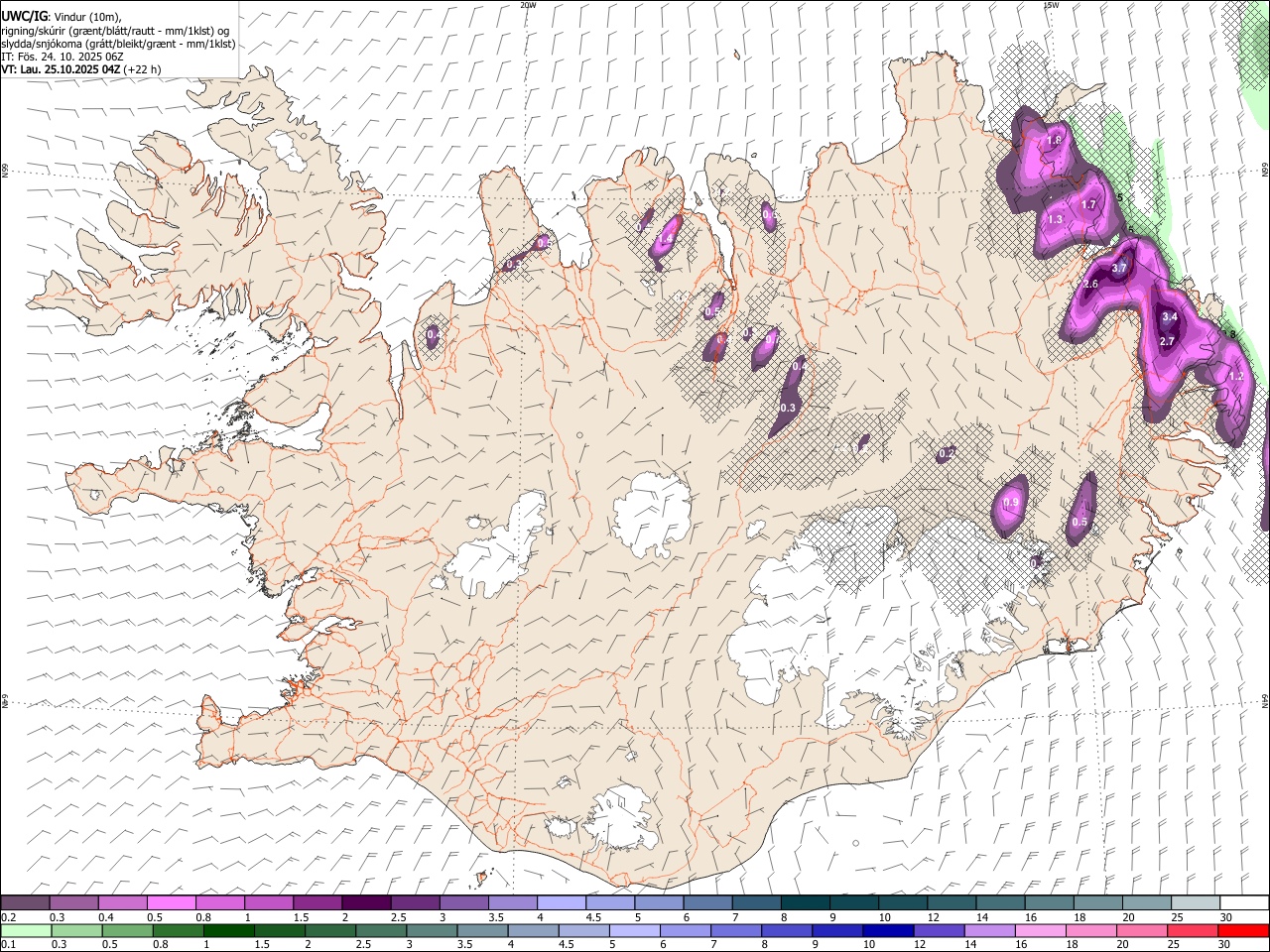
Task: Select the 0.9 value in the southeast highlands
Action: click(1011, 504)
